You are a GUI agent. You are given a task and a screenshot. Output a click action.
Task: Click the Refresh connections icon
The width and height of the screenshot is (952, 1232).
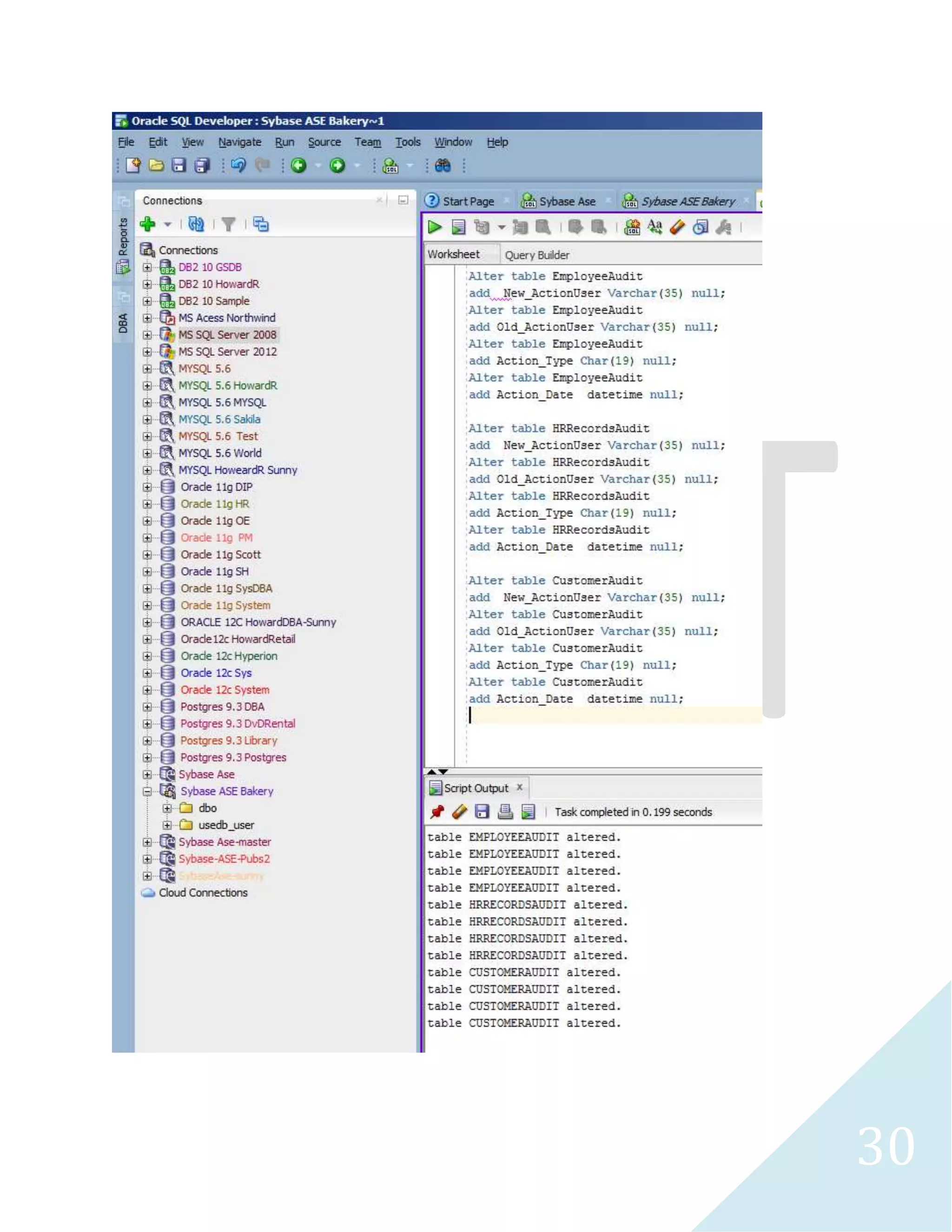pyautogui.click(x=196, y=225)
